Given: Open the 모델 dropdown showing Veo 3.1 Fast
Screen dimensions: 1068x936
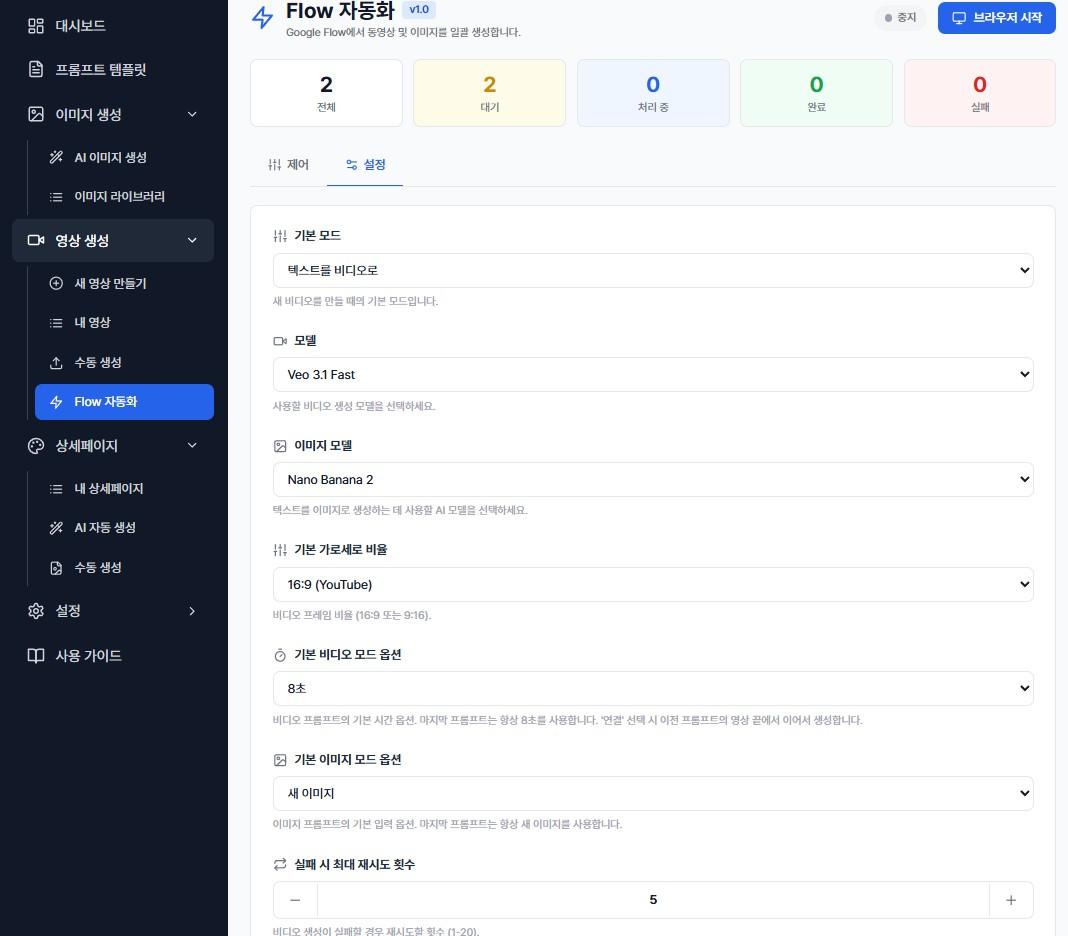Looking at the screenshot, I should [x=653, y=375].
